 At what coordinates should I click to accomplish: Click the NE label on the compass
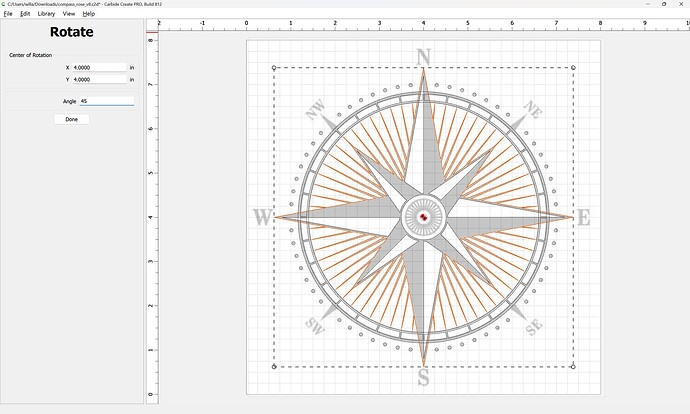coord(532,110)
